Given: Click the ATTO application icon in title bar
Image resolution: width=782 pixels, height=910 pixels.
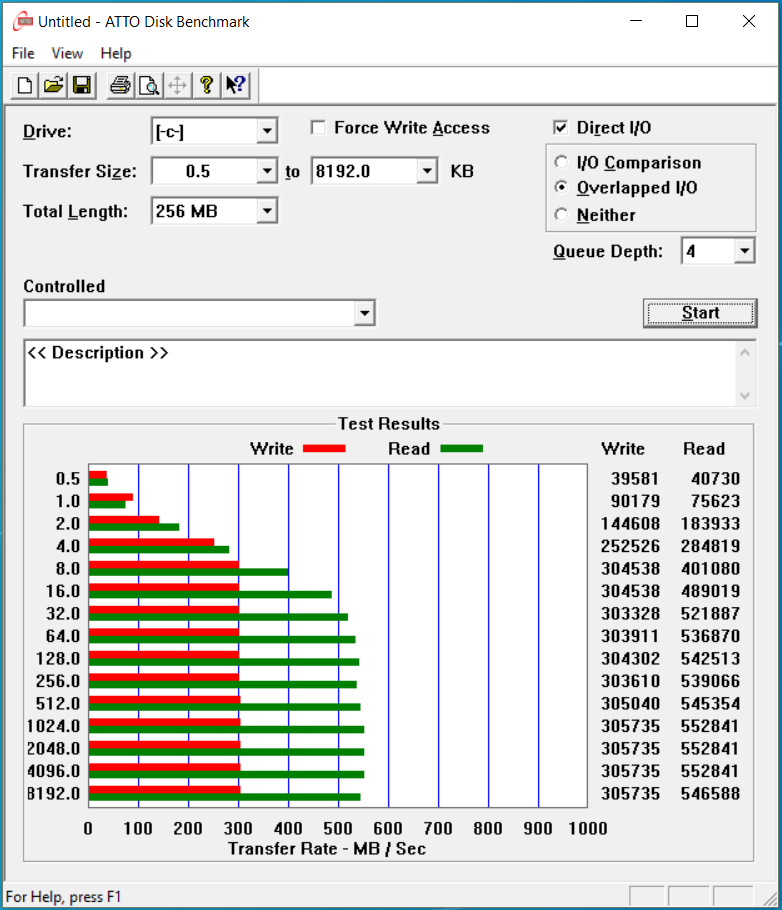Looking at the screenshot, I should click(23, 21).
